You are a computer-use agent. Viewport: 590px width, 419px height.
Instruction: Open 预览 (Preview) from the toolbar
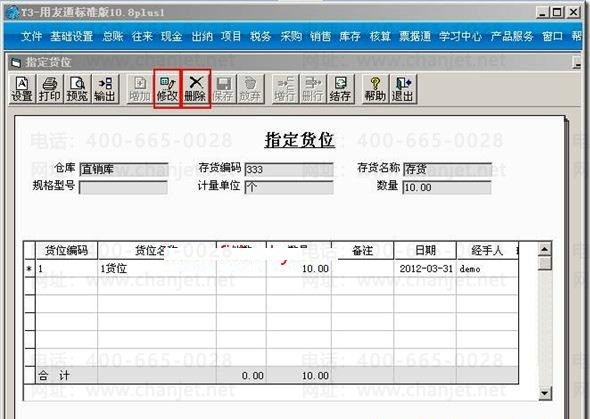point(77,89)
